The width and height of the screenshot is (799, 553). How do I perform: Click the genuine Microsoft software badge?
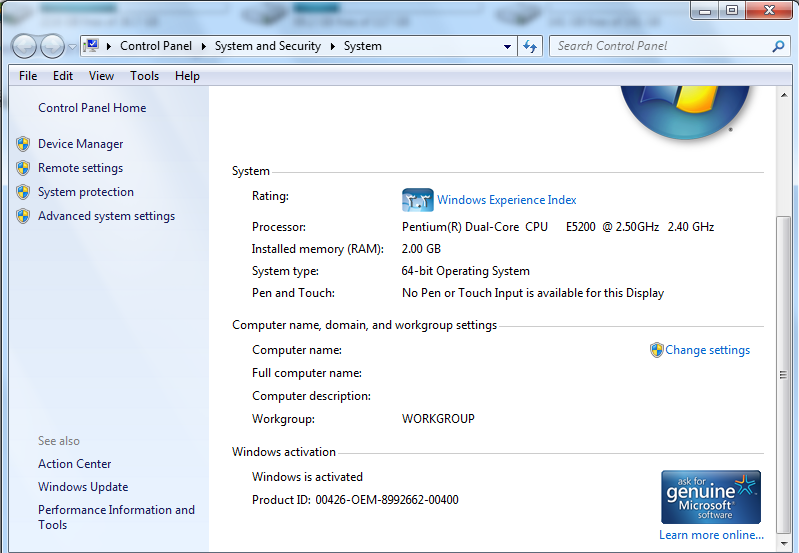tap(711, 497)
